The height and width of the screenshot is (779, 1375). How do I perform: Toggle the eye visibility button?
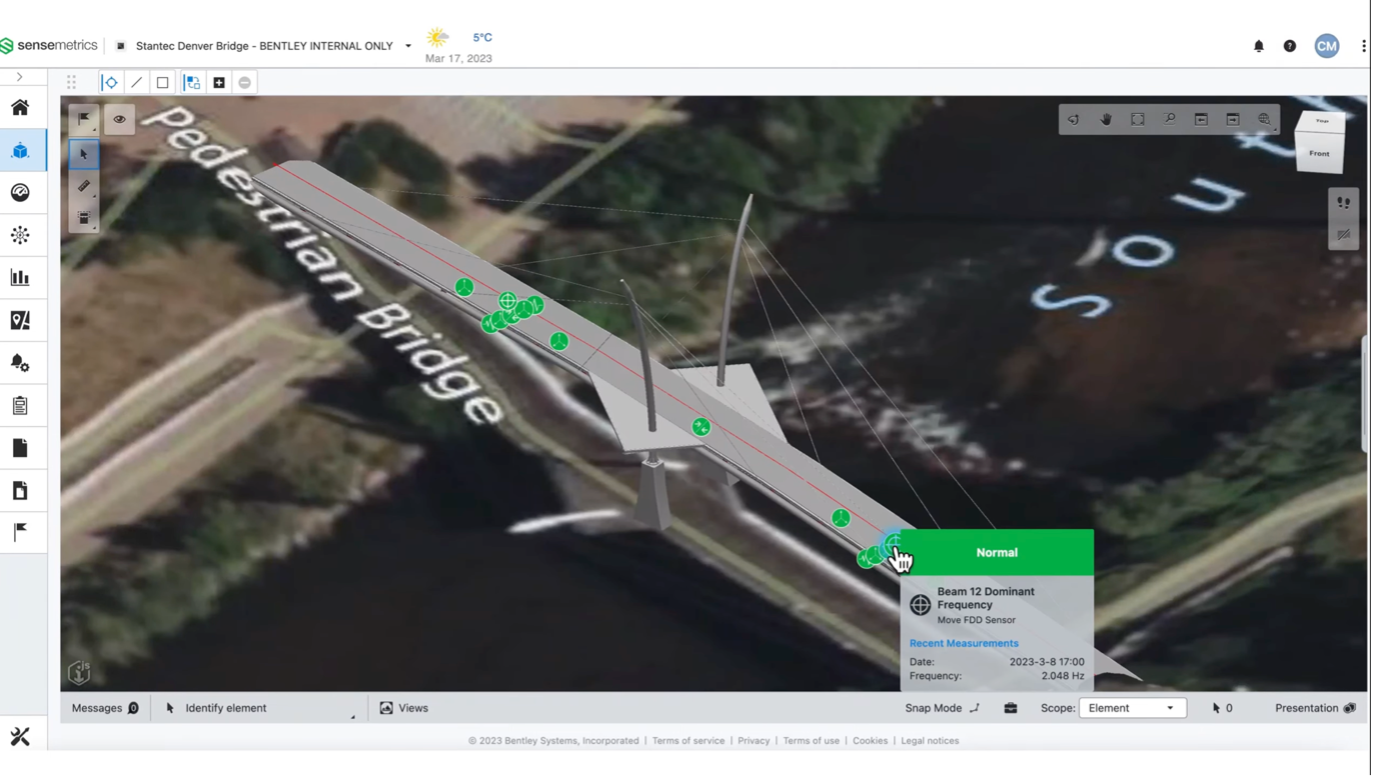tap(119, 120)
